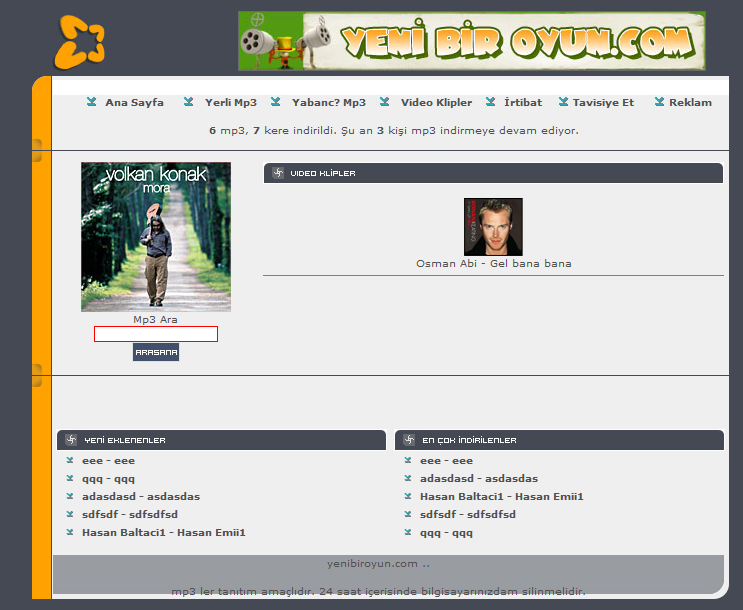Click download icon beside Hasan Baltaci1 in Yeni Eklenenler
743x610 pixels.
[70, 532]
